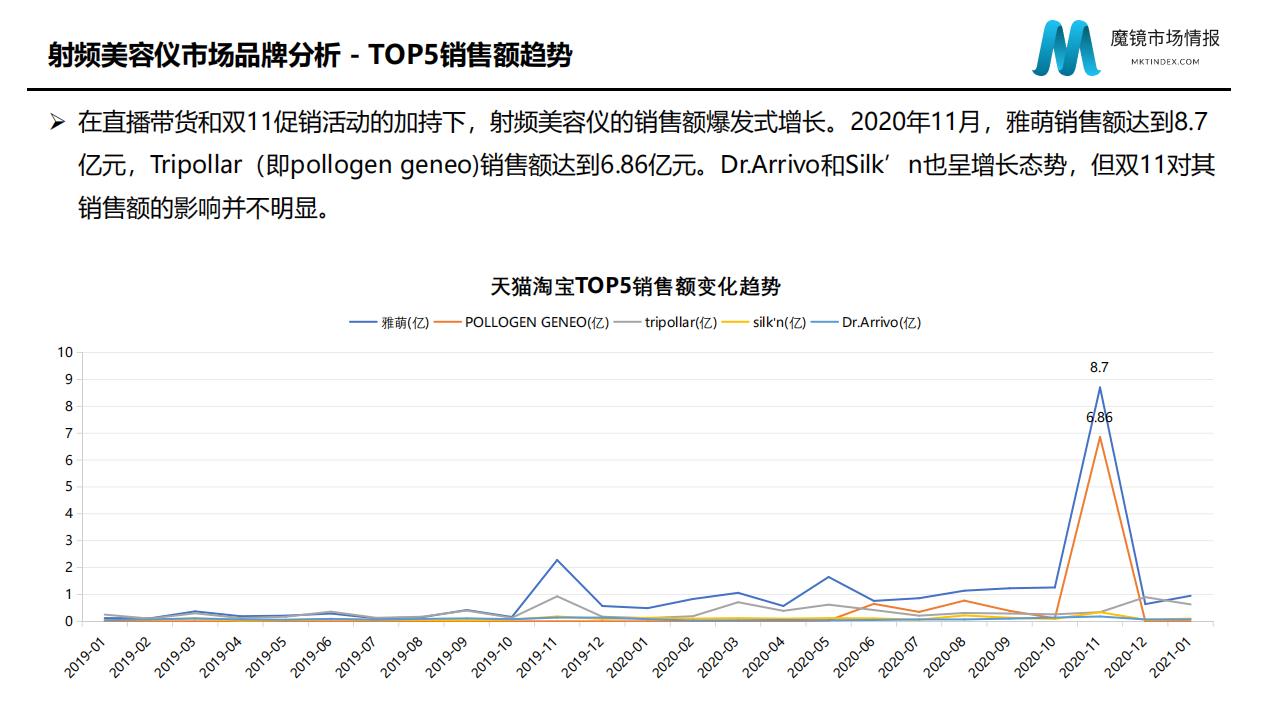
Task: Select the y-axis value 5
Action: click(70, 487)
